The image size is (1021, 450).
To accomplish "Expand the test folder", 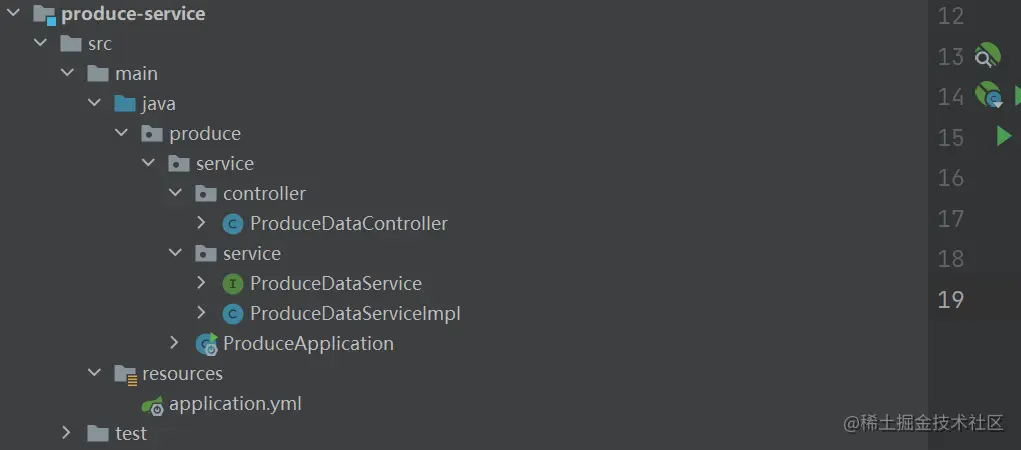I will tap(66, 433).
